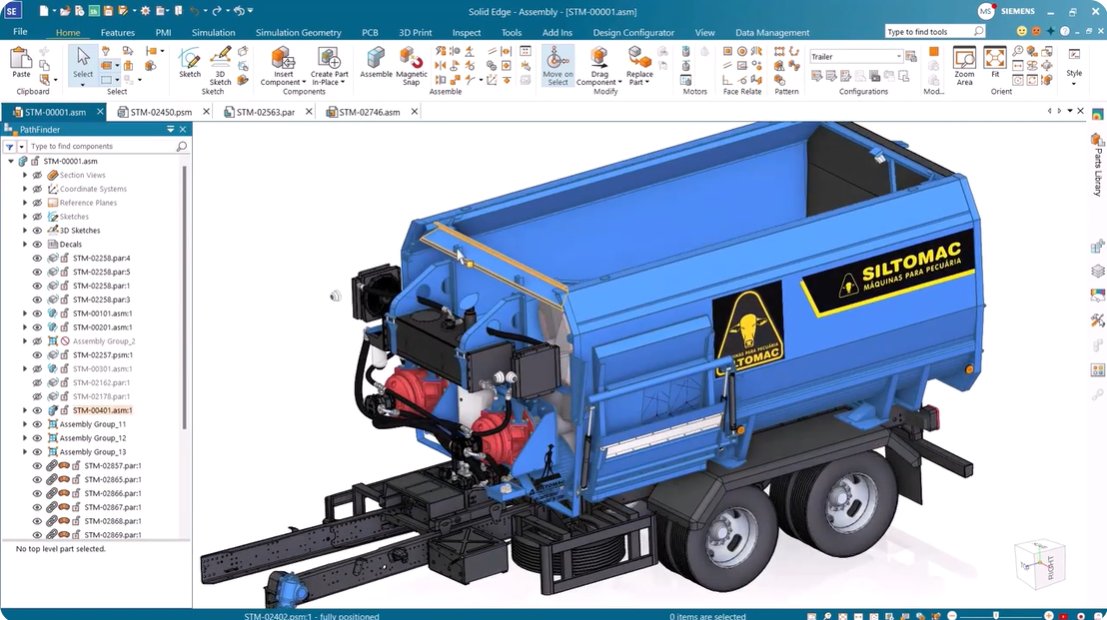Open PathFinder panel options arrow
This screenshot has height=620, width=1107.
pyautogui.click(x=170, y=129)
